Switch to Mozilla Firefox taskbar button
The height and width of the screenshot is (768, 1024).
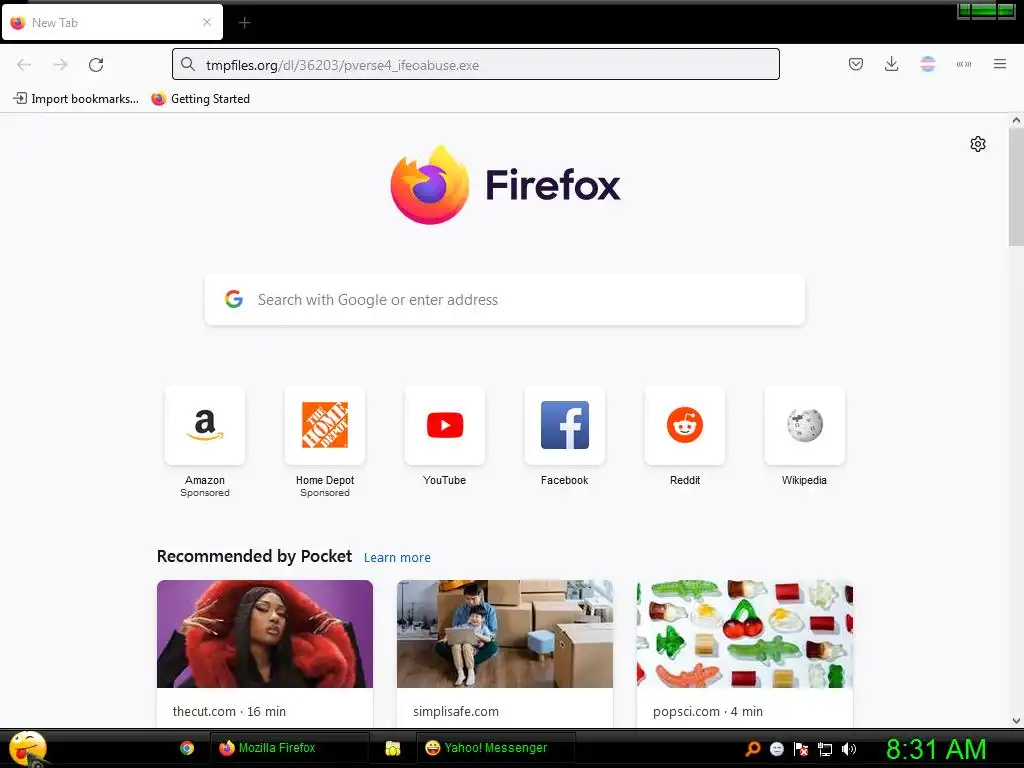point(288,748)
